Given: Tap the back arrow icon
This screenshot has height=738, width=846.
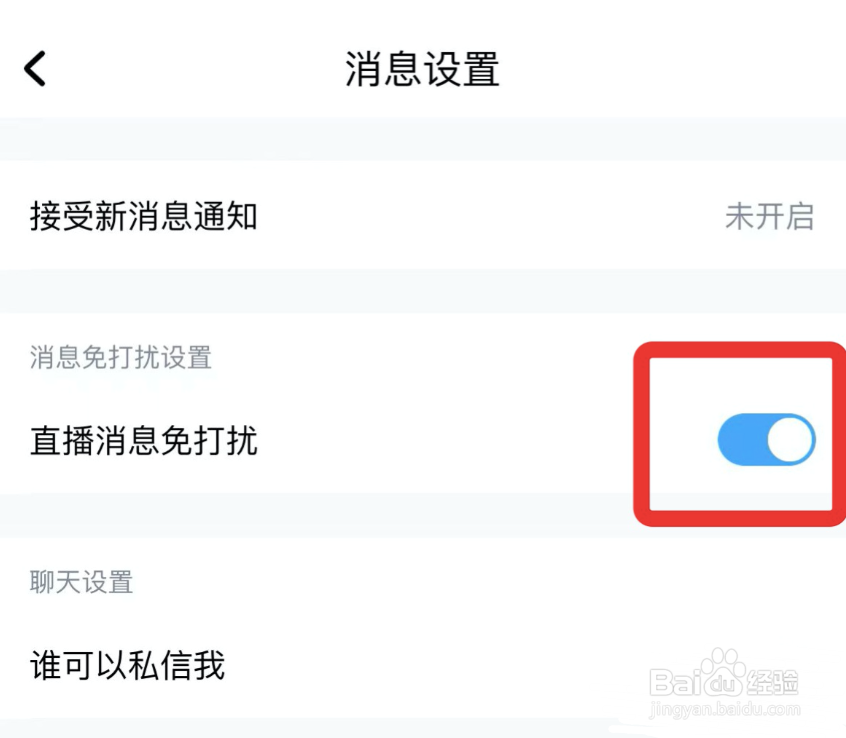Looking at the screenshot, I should [36, 69].
